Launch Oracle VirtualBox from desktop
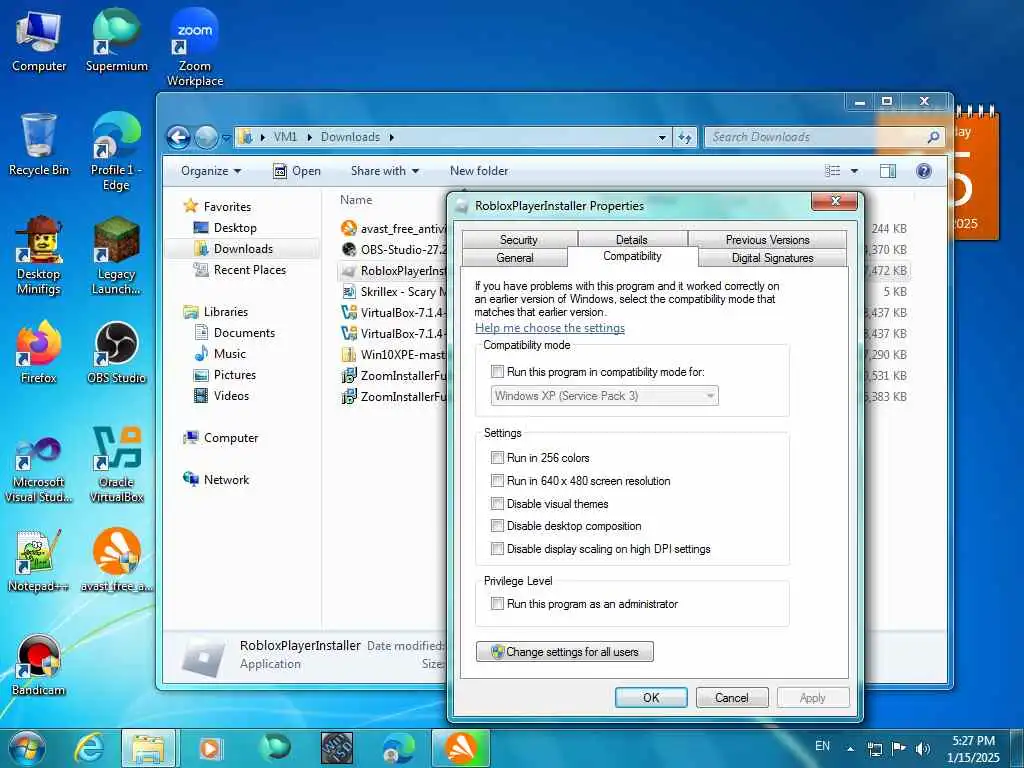The image size is (1024, 768). [116, 464]
